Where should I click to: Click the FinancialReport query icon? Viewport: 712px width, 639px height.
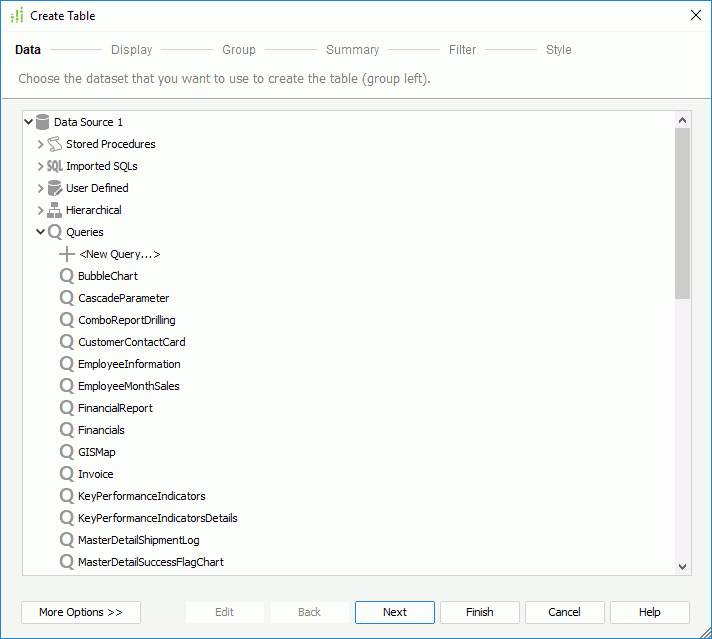[x=67, y=408]
